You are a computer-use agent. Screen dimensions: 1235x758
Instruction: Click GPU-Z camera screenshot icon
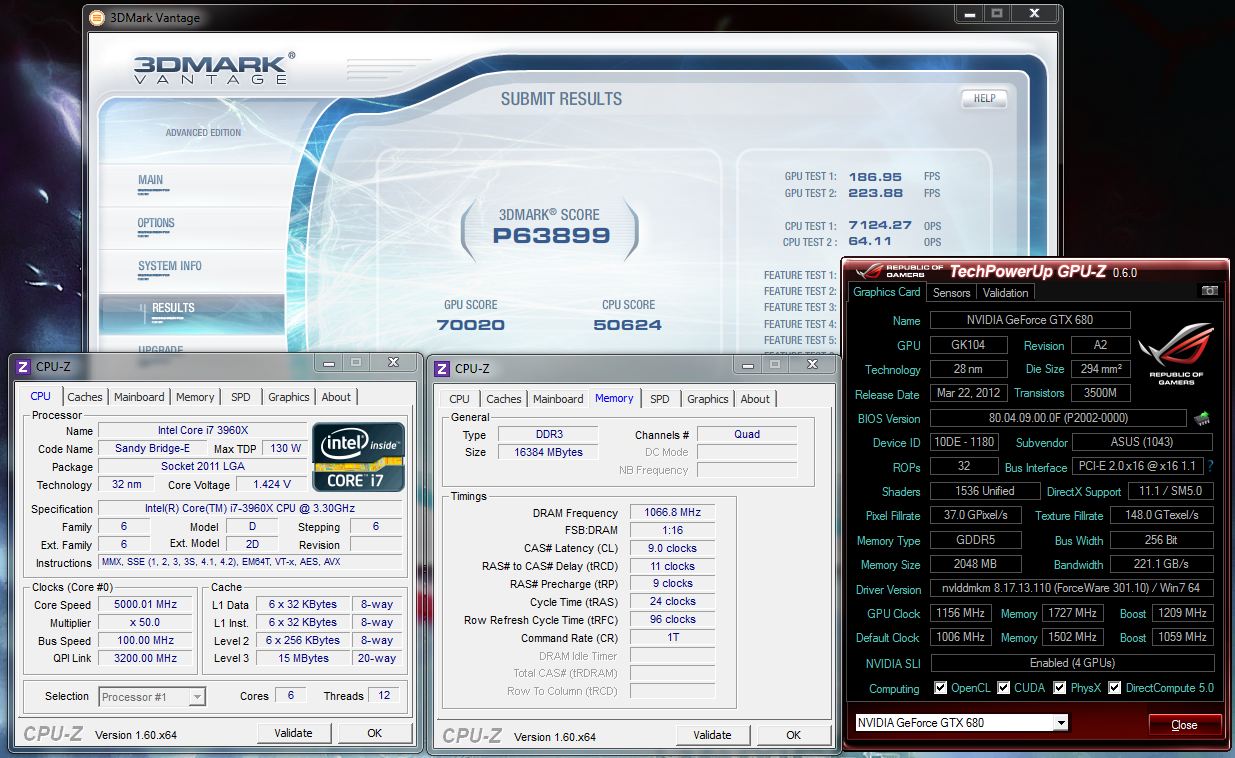(x=1210, y=291)
